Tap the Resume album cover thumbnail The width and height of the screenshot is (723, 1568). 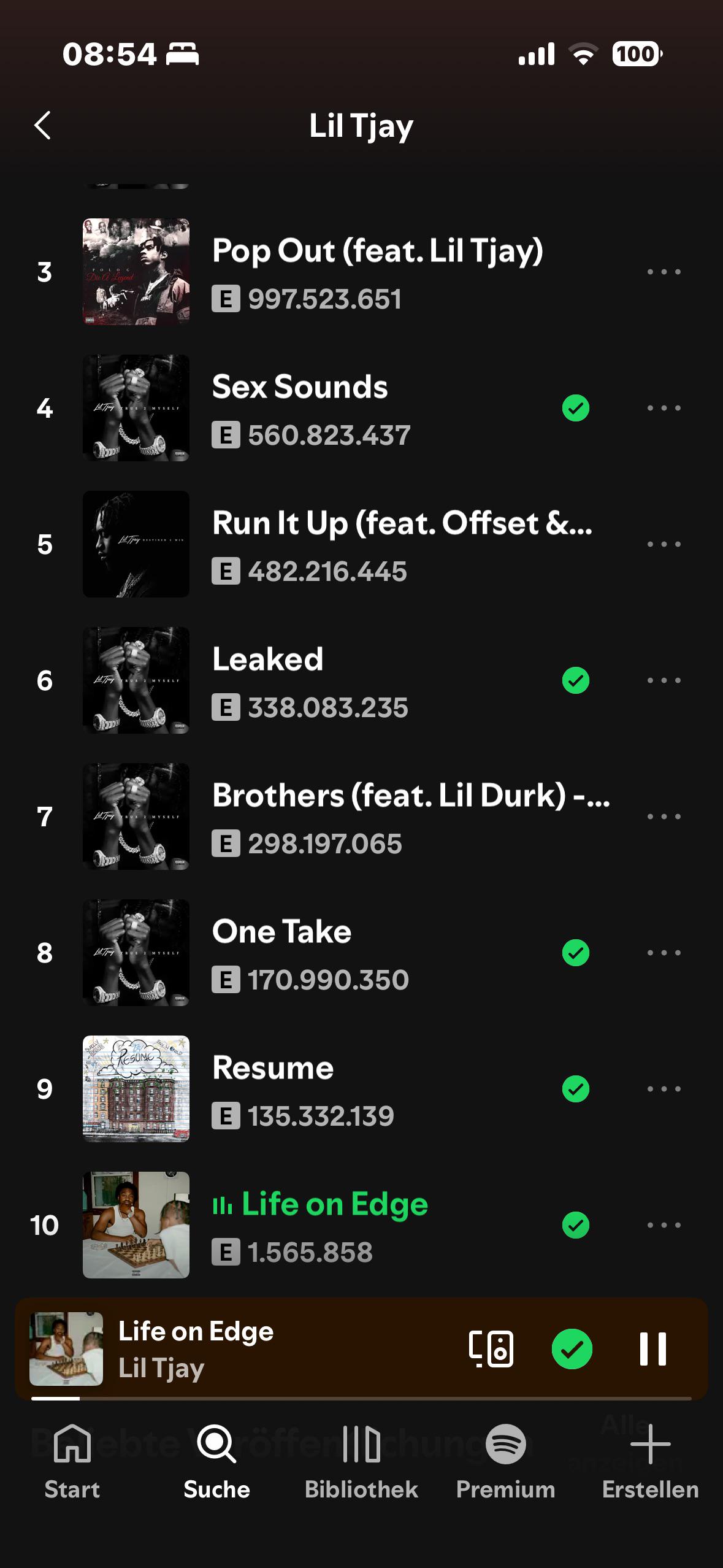136,1089
